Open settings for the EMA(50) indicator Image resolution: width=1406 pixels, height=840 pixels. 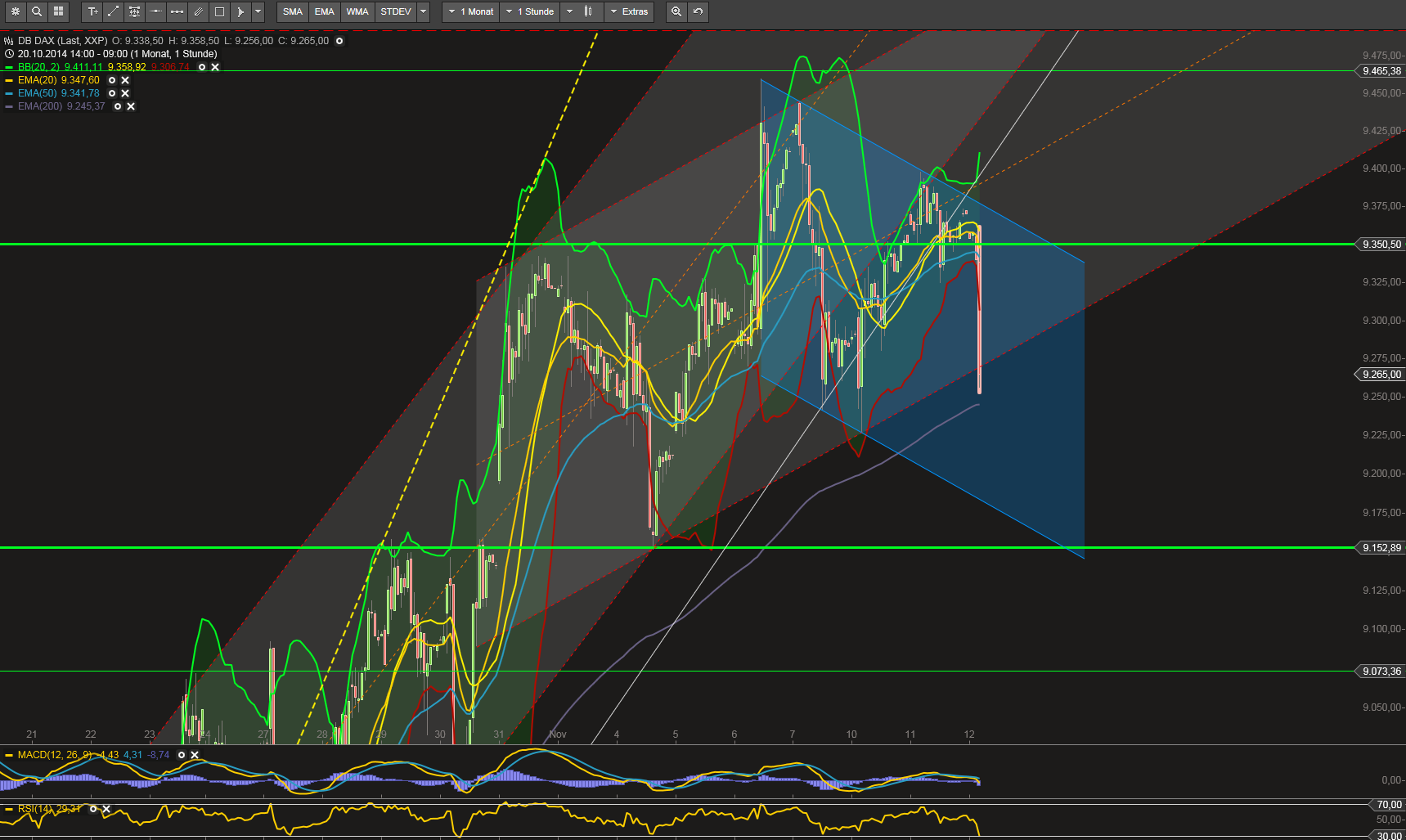110,92
